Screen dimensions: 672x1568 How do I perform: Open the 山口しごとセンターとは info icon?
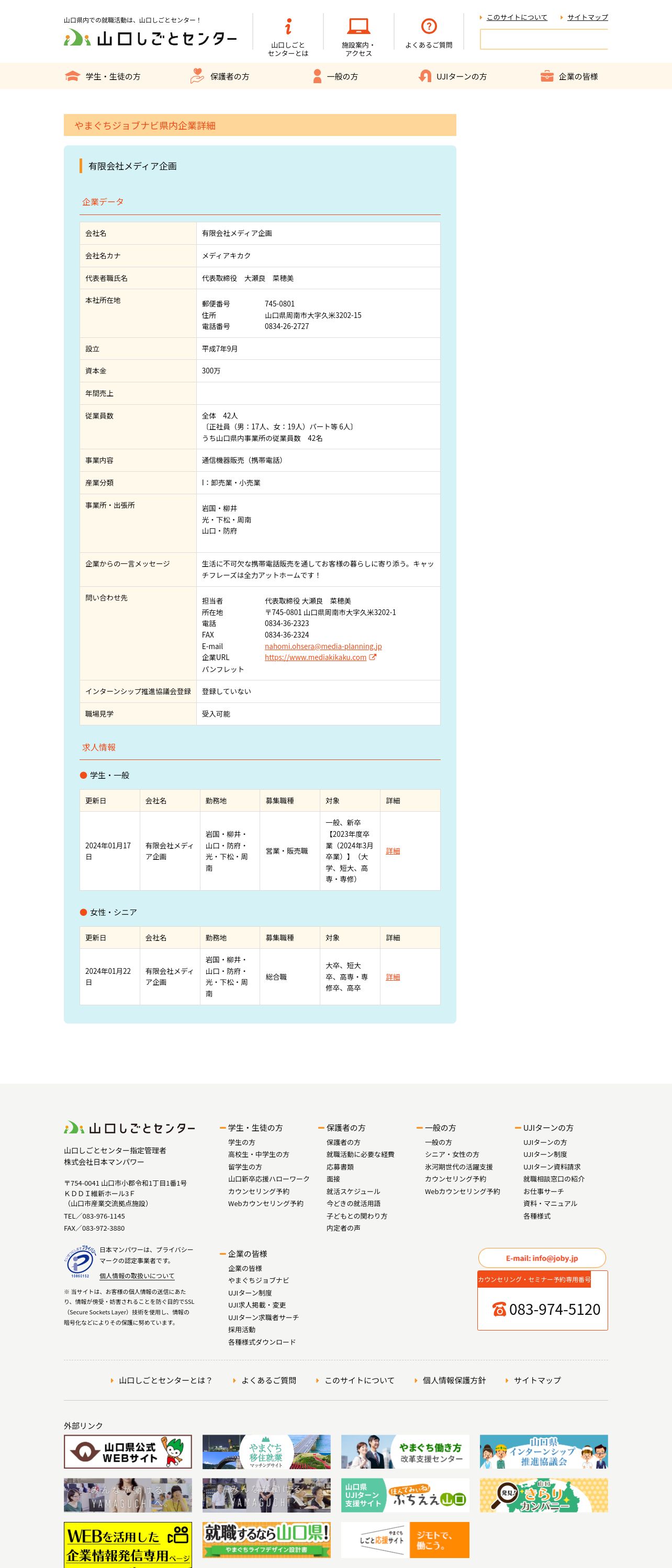pos(288,26)
